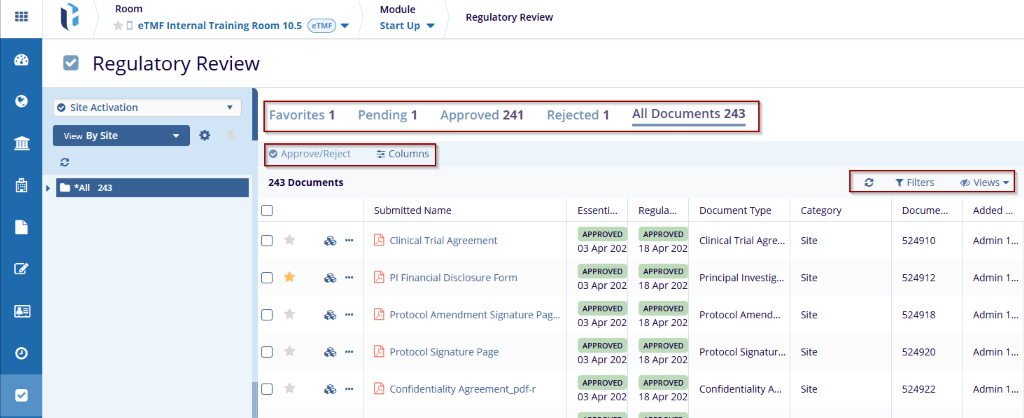Open the institution building icon in sidebar
This screenshot has height=418, width=1024.
click(21, 145)
